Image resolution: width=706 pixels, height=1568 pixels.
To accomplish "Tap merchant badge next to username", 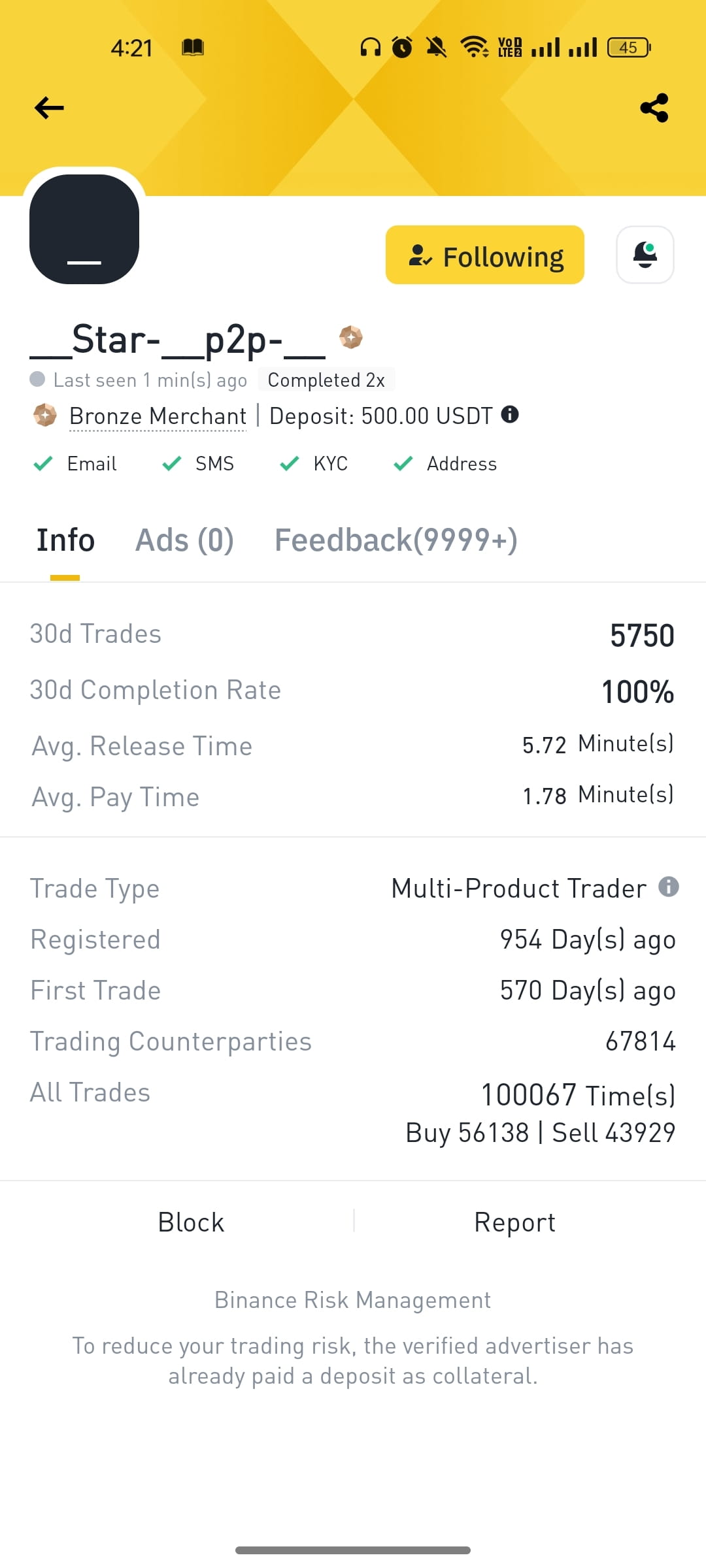I will point(351,337).
